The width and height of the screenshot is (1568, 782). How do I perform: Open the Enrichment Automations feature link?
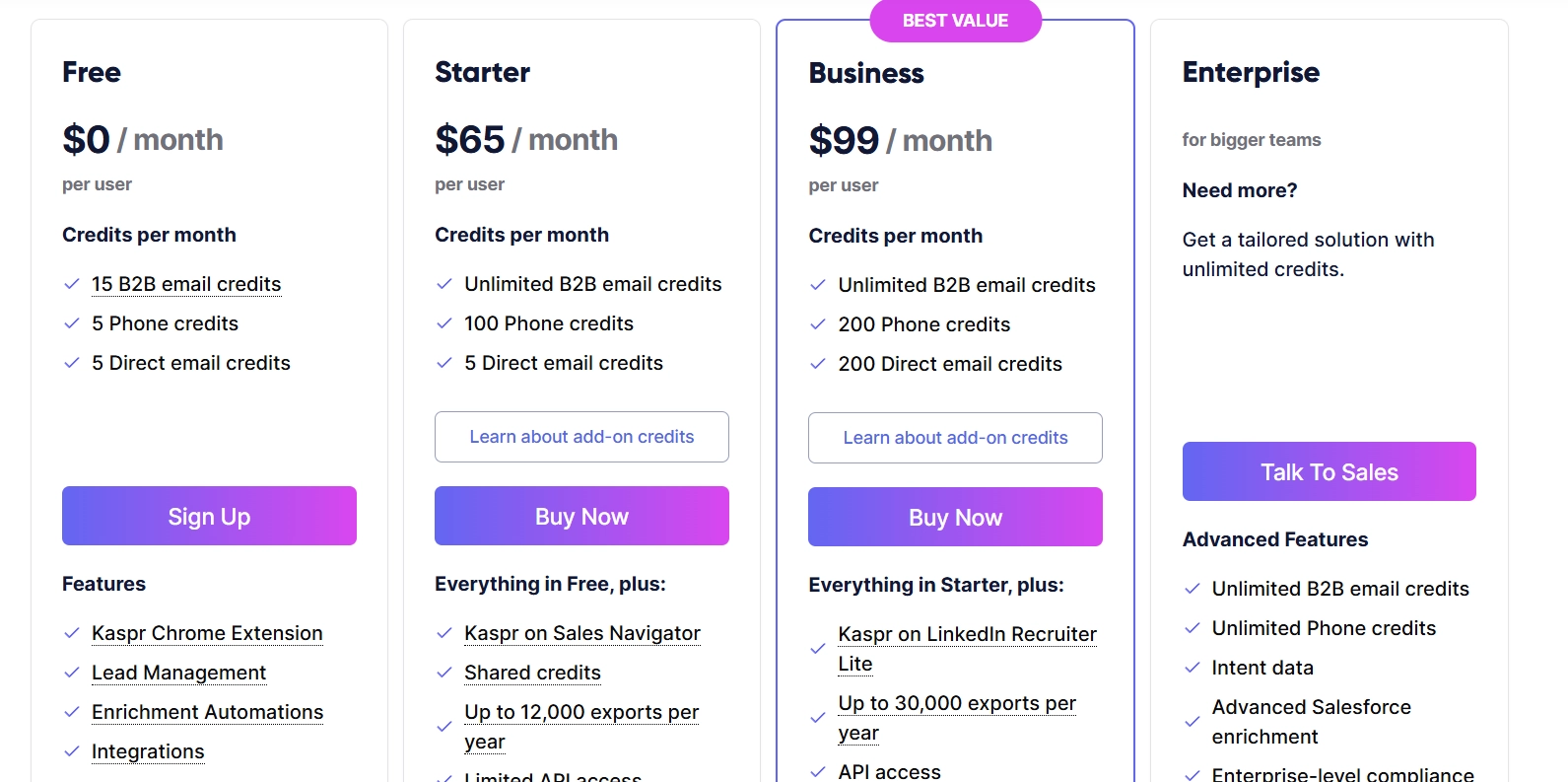click(x=207, y=712)
